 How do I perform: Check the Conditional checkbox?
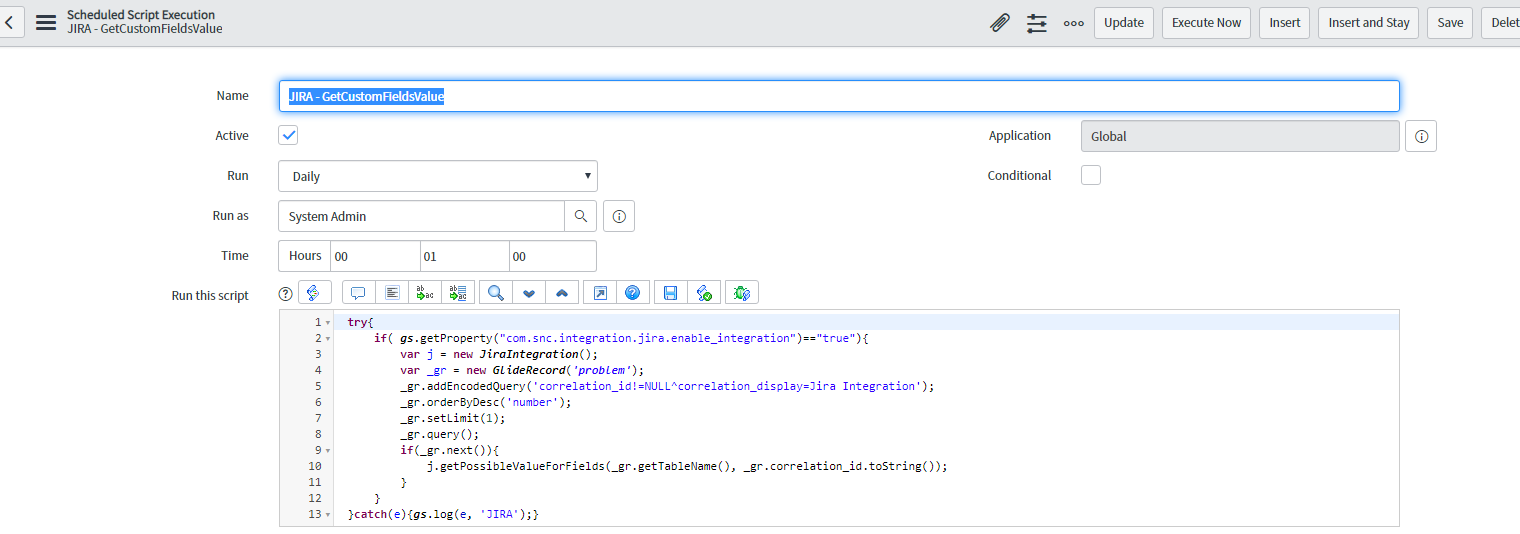click(x=1091, y=175)
